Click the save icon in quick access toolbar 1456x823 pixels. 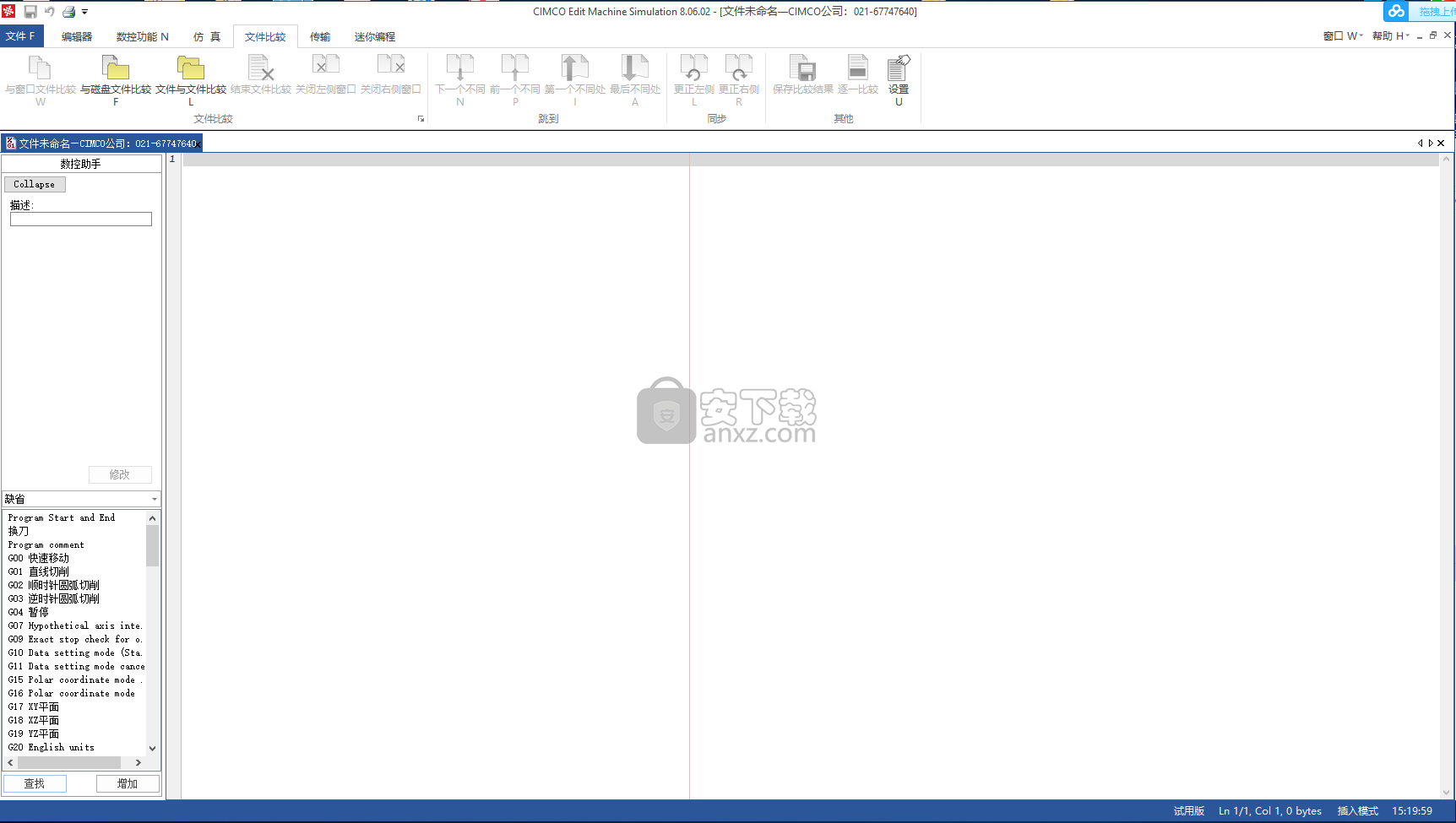tap(30, 12)
